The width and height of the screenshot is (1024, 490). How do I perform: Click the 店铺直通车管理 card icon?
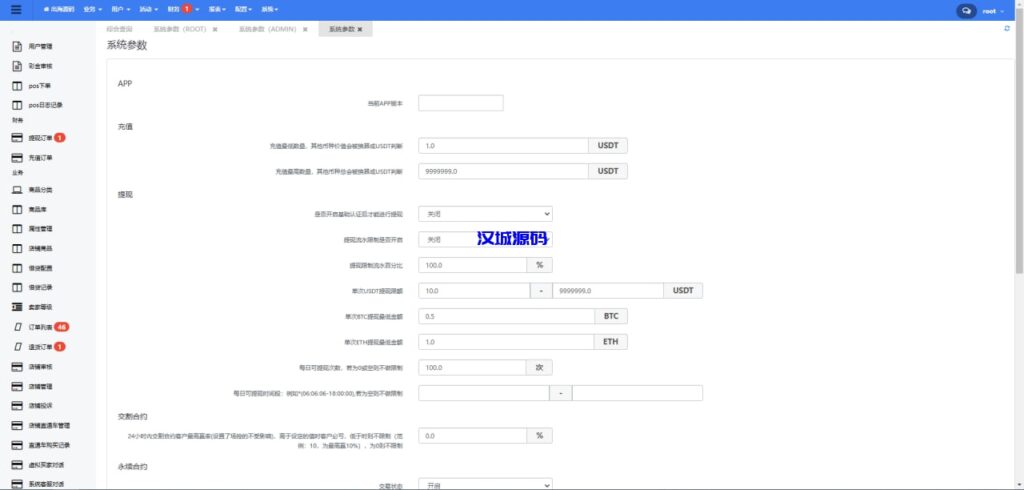pyautogui.click(x=18, y=425)
